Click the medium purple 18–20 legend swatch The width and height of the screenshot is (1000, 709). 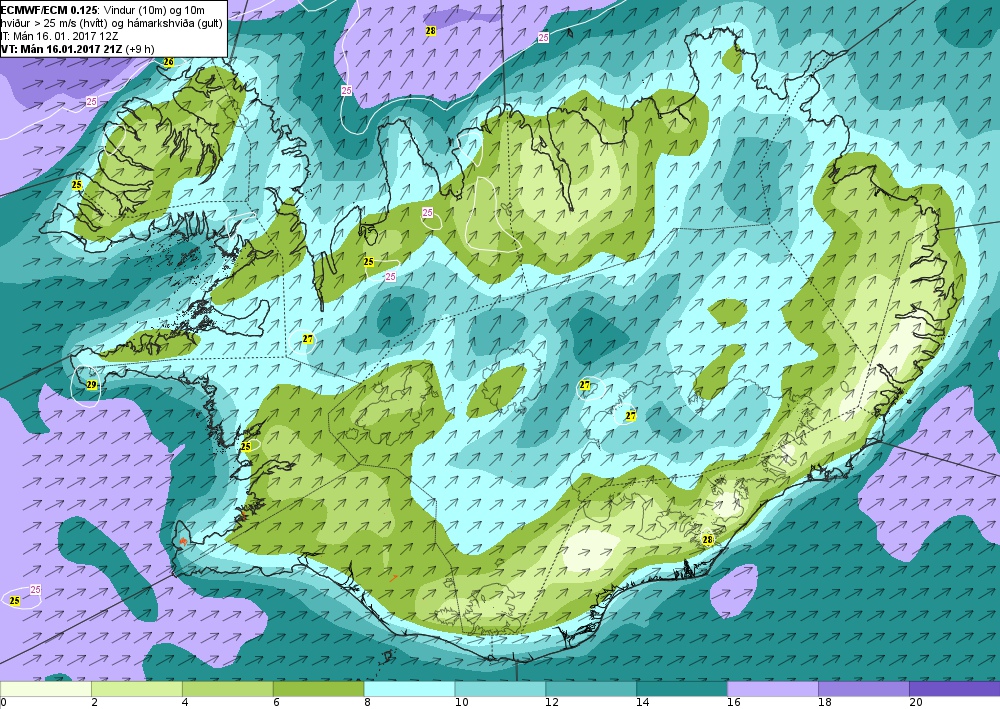coord(864,689)
